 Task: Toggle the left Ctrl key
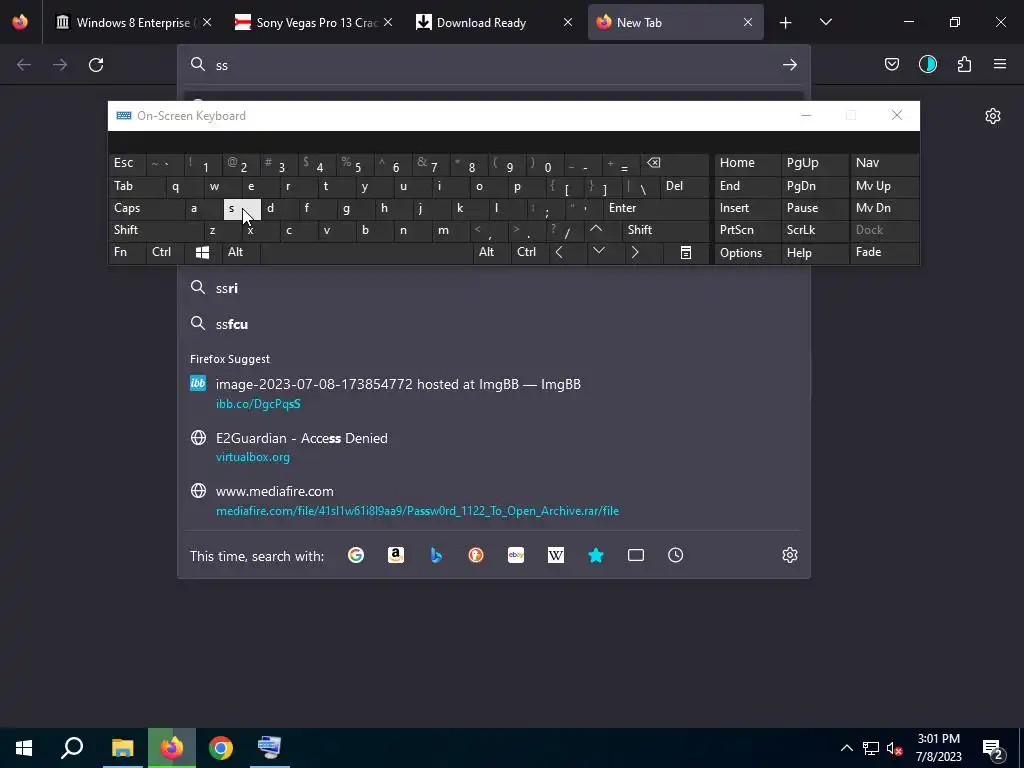[165, 253]
